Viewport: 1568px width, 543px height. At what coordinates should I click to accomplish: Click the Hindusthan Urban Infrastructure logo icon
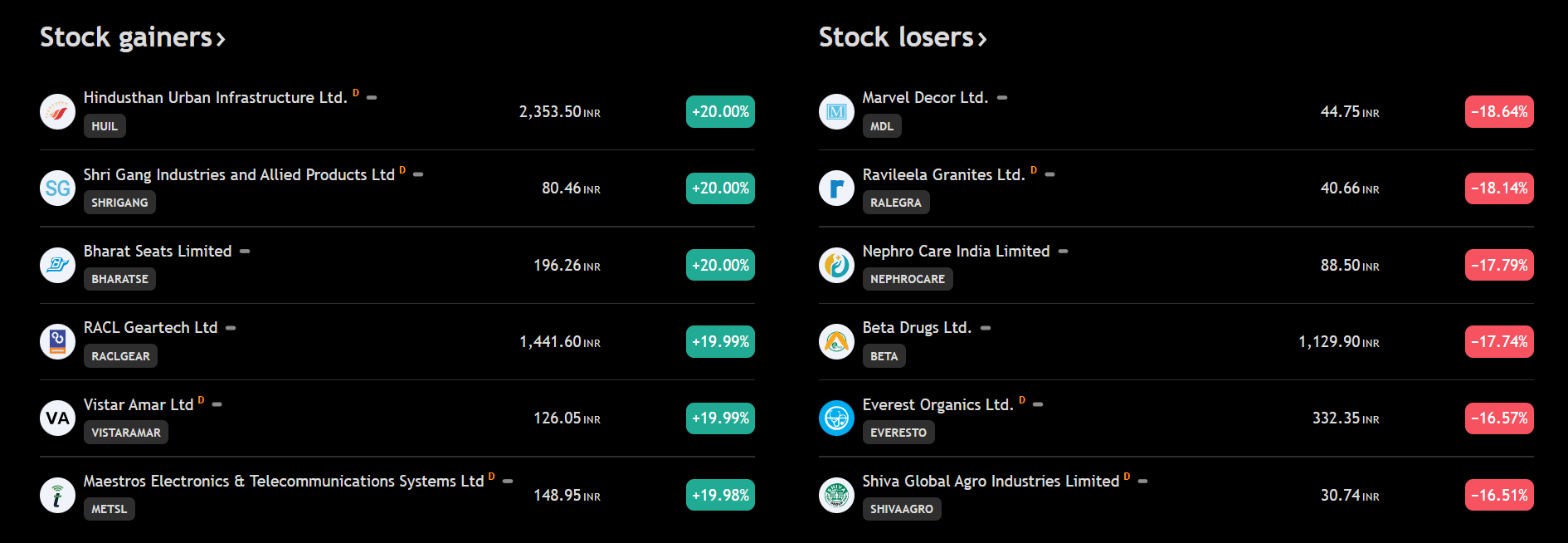pyautogui.click(x=57, y=111)
